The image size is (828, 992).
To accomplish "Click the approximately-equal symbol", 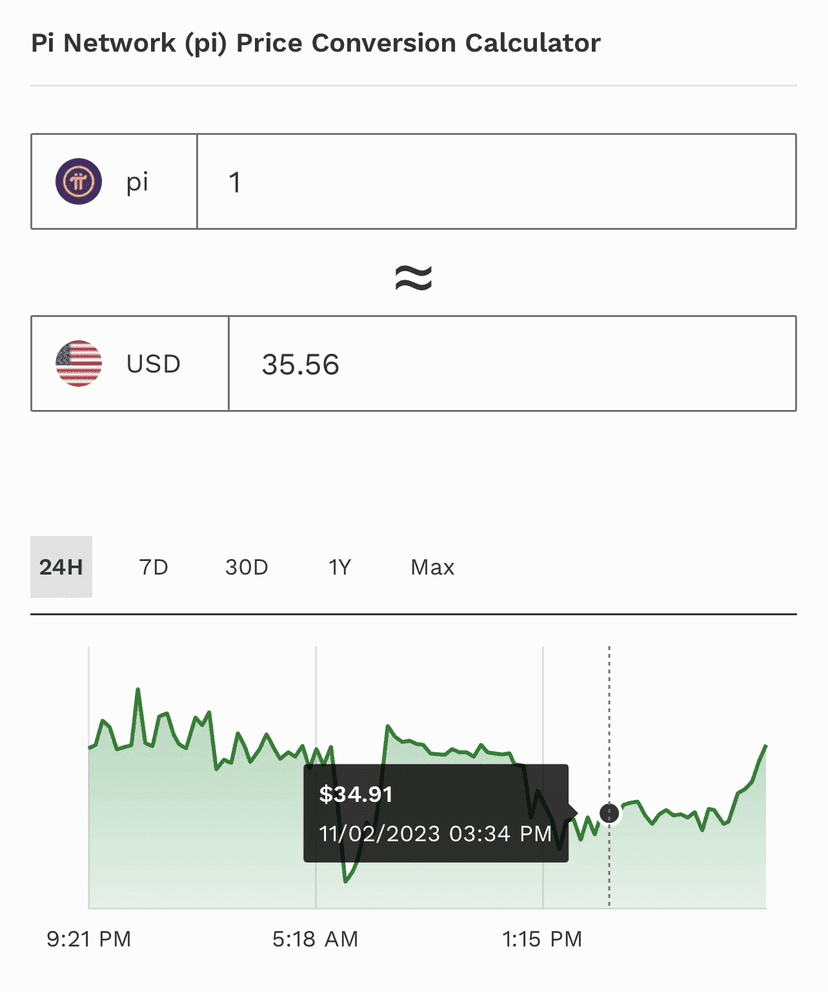I will click(413, 277).
